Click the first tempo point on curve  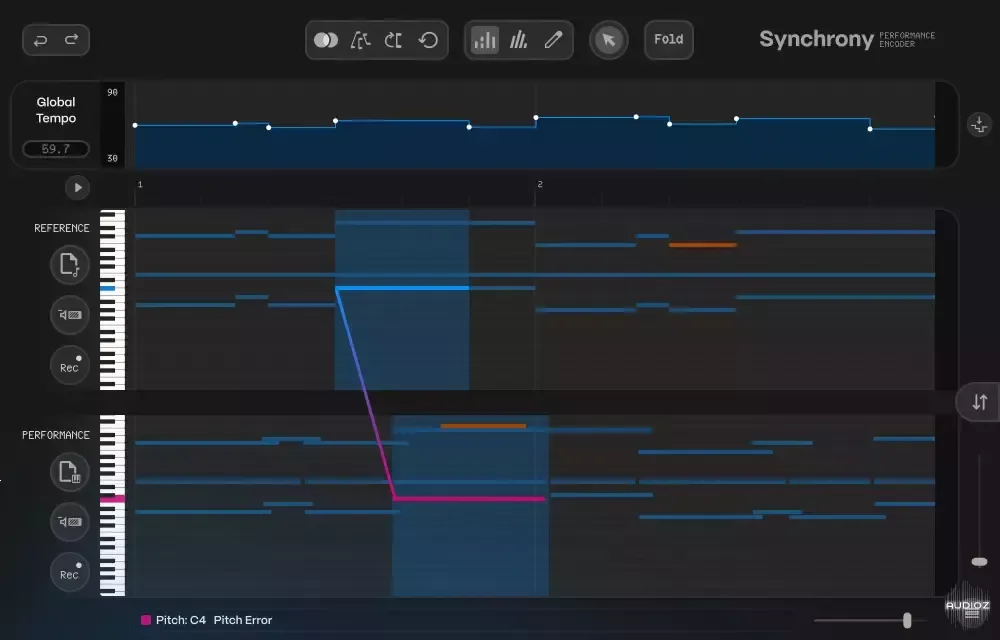click(x=135, y=125)
